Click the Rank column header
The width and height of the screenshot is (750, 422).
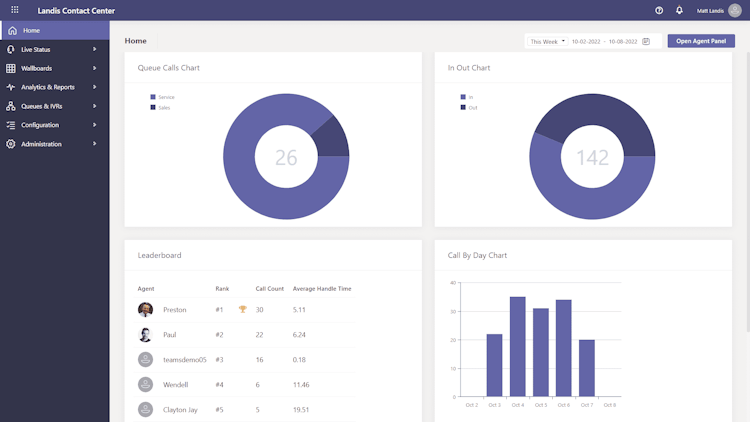(x=222, y=289)
